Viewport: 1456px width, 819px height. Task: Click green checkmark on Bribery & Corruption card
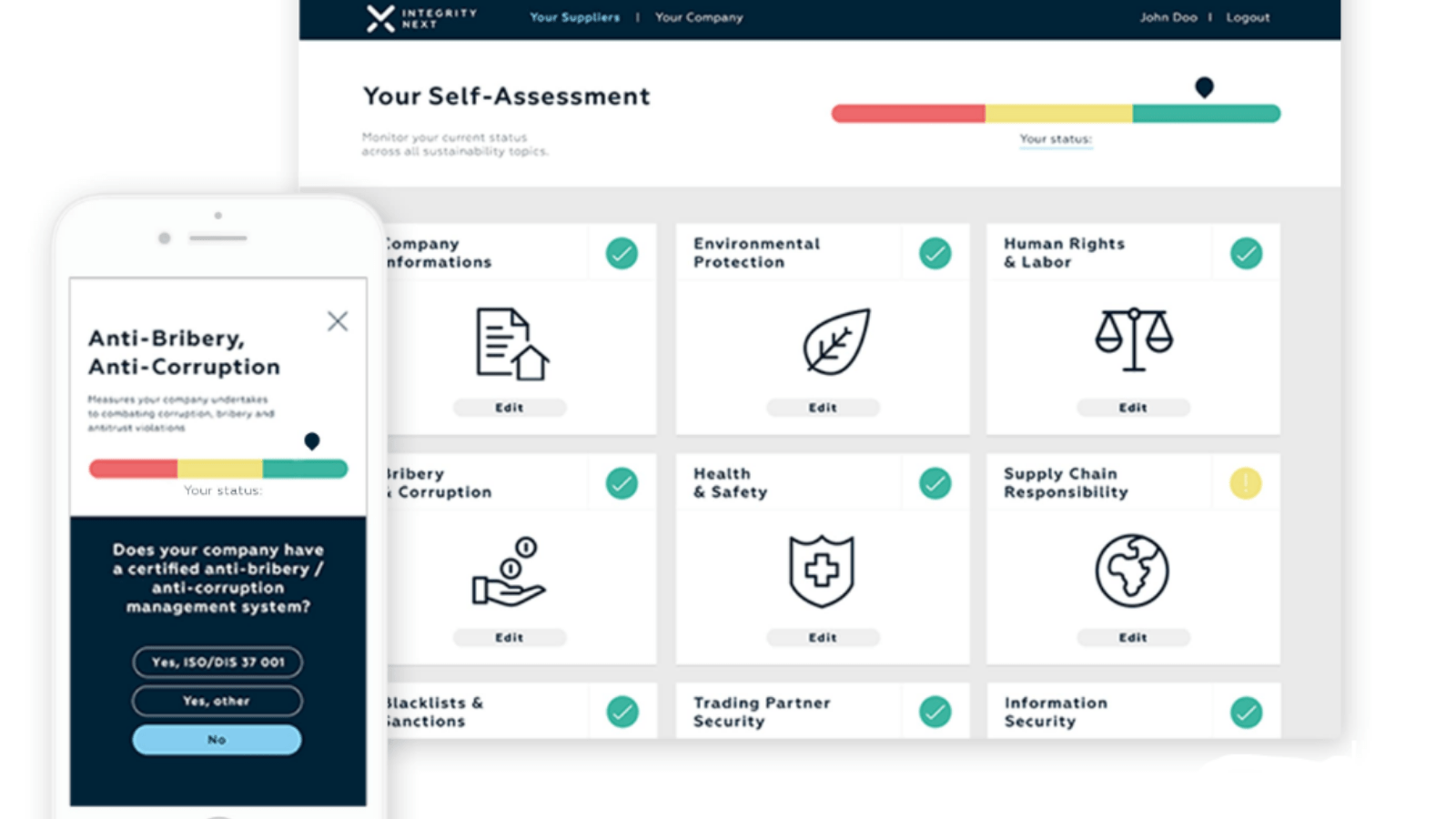pos(622,483)
